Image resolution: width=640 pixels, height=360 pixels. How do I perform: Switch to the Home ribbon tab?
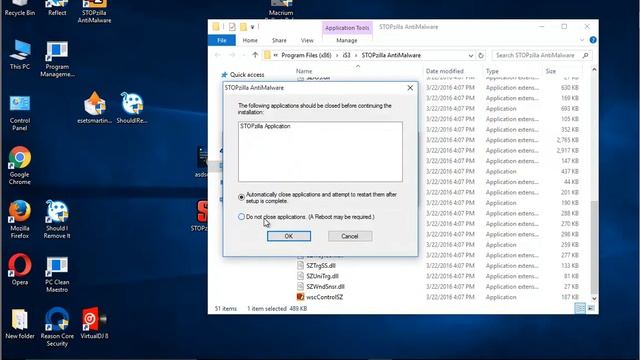(x=250, y=40)
